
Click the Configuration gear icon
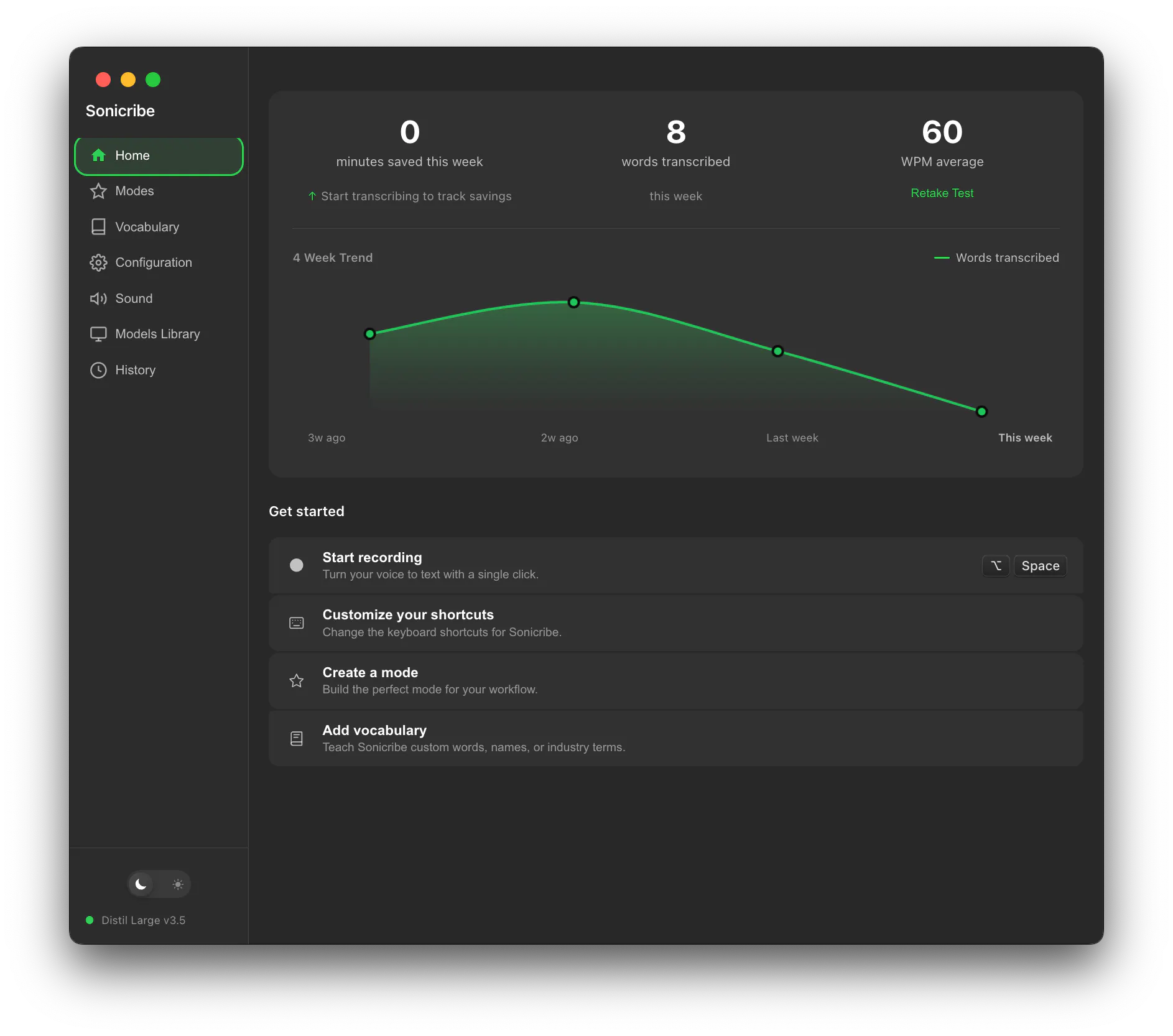98,262
